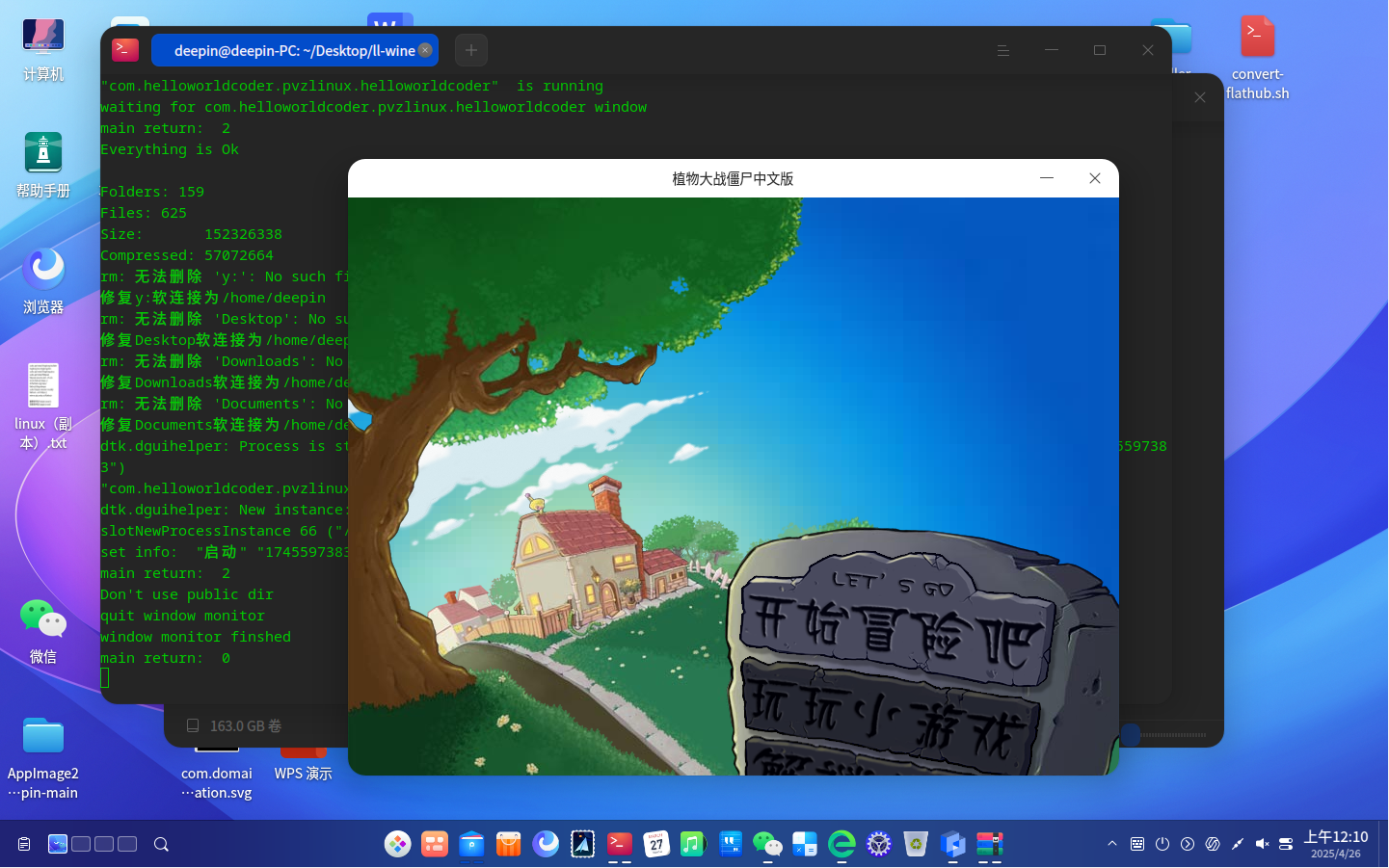1389x868 pixels.
Task: Close the background window behind the terminal
Action: point(1200,97)
